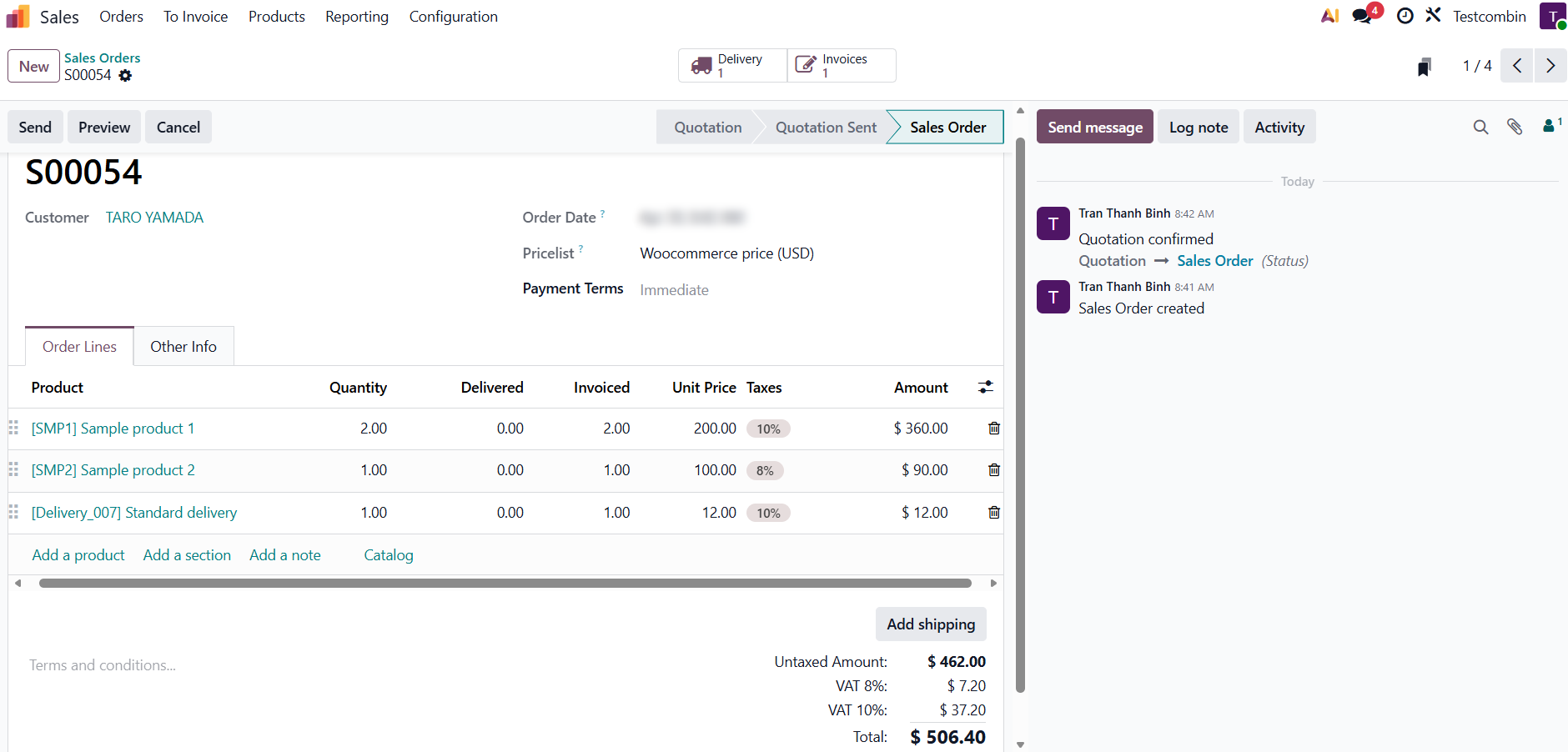Click the paperclip attachments icon
The height and width of the screenshot is (752, 1568).
1515,127
